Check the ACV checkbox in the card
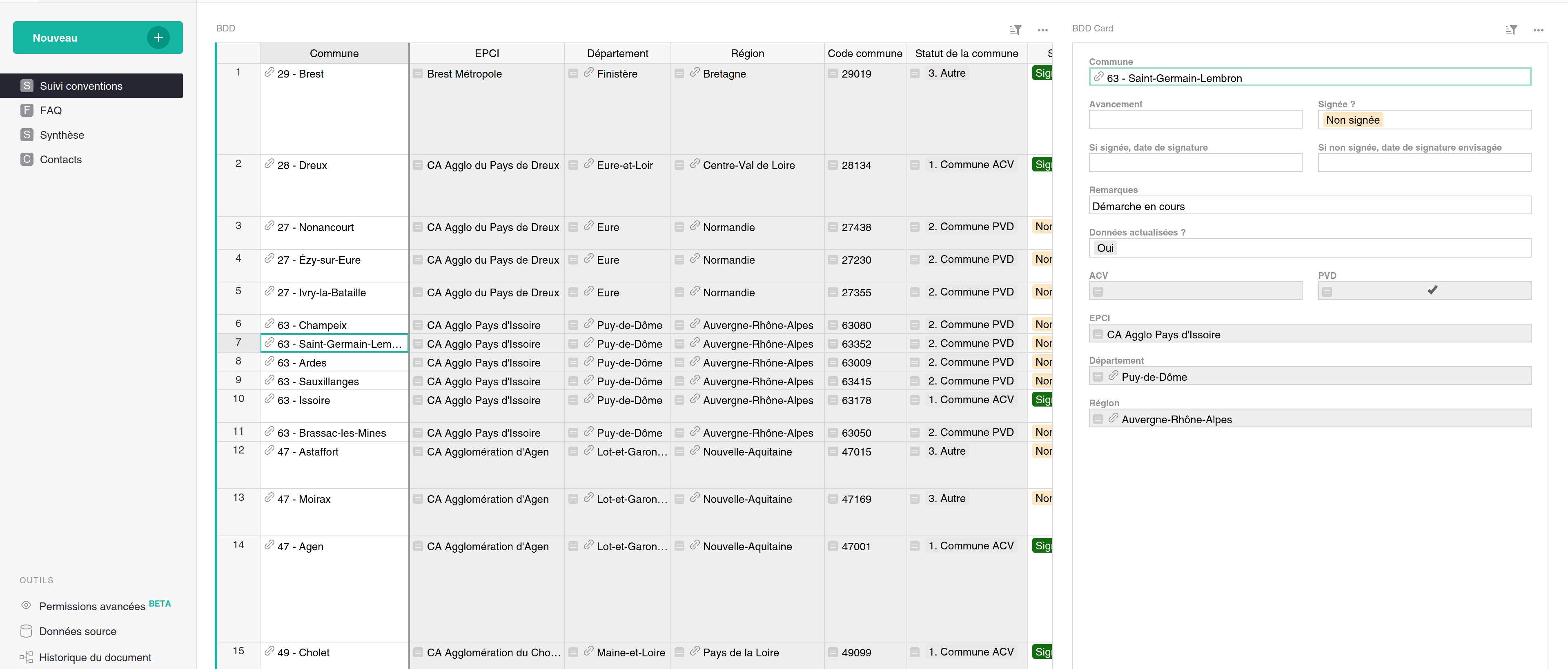 1195,290
